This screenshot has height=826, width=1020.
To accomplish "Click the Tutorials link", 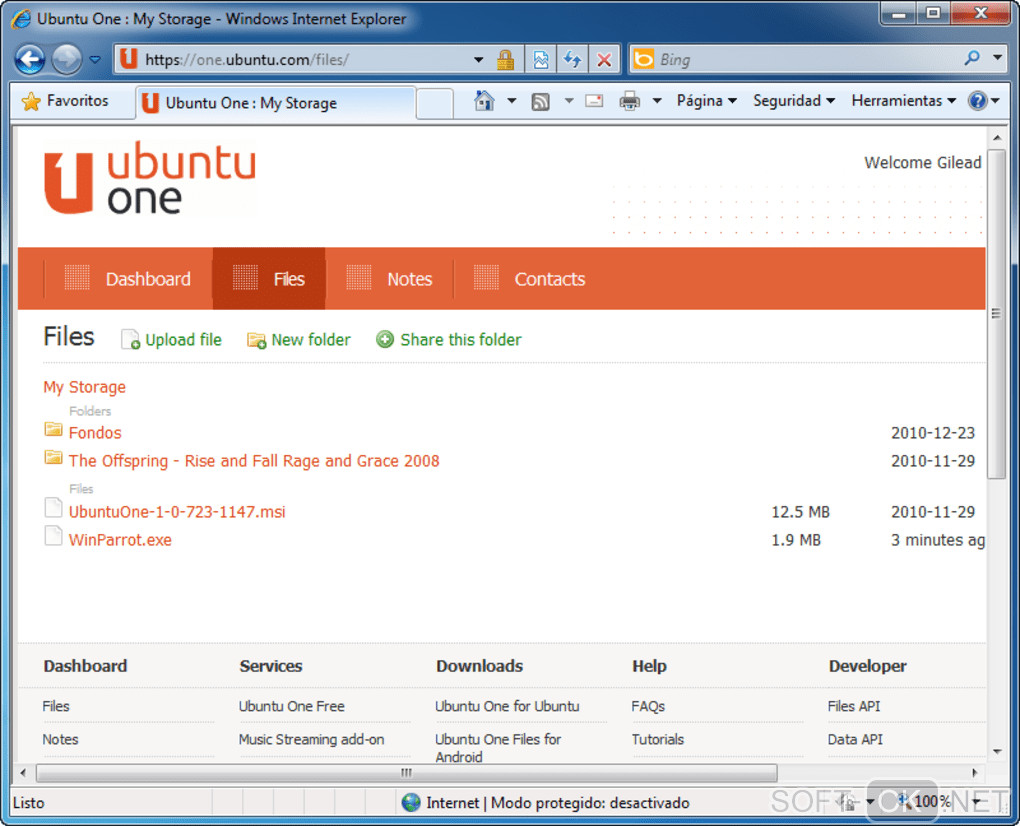I will (x=658, y=739).
